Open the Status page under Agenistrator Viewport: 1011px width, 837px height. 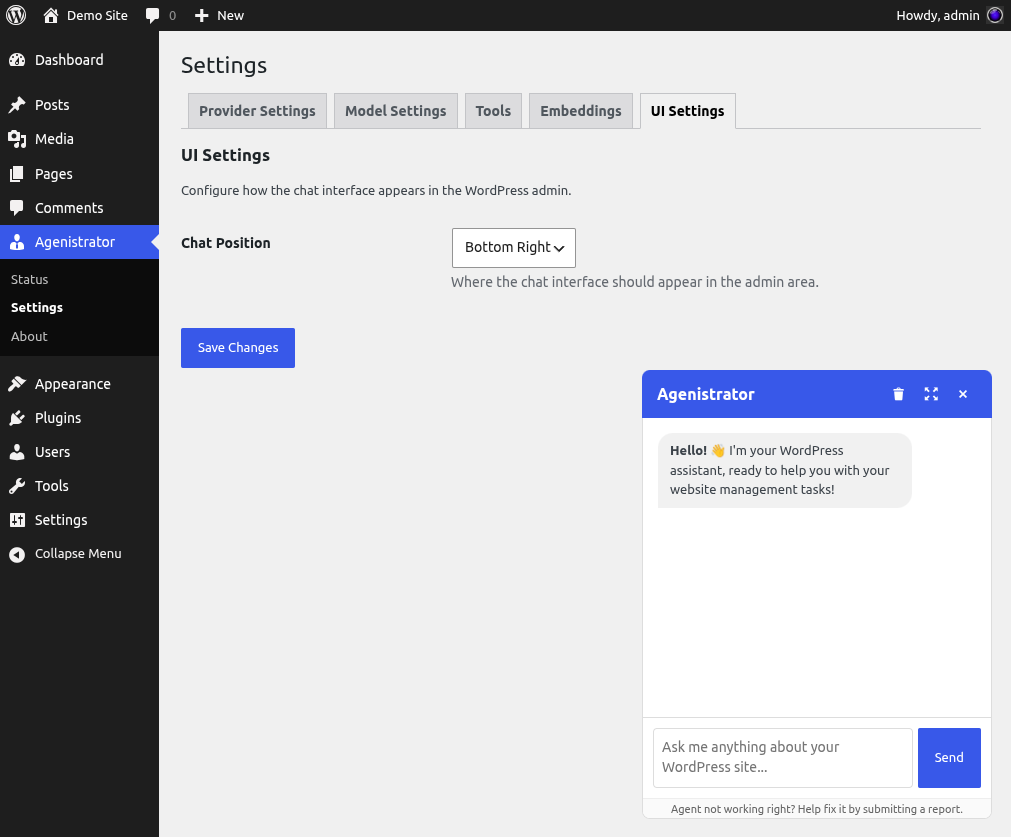[x=28, y=279]
